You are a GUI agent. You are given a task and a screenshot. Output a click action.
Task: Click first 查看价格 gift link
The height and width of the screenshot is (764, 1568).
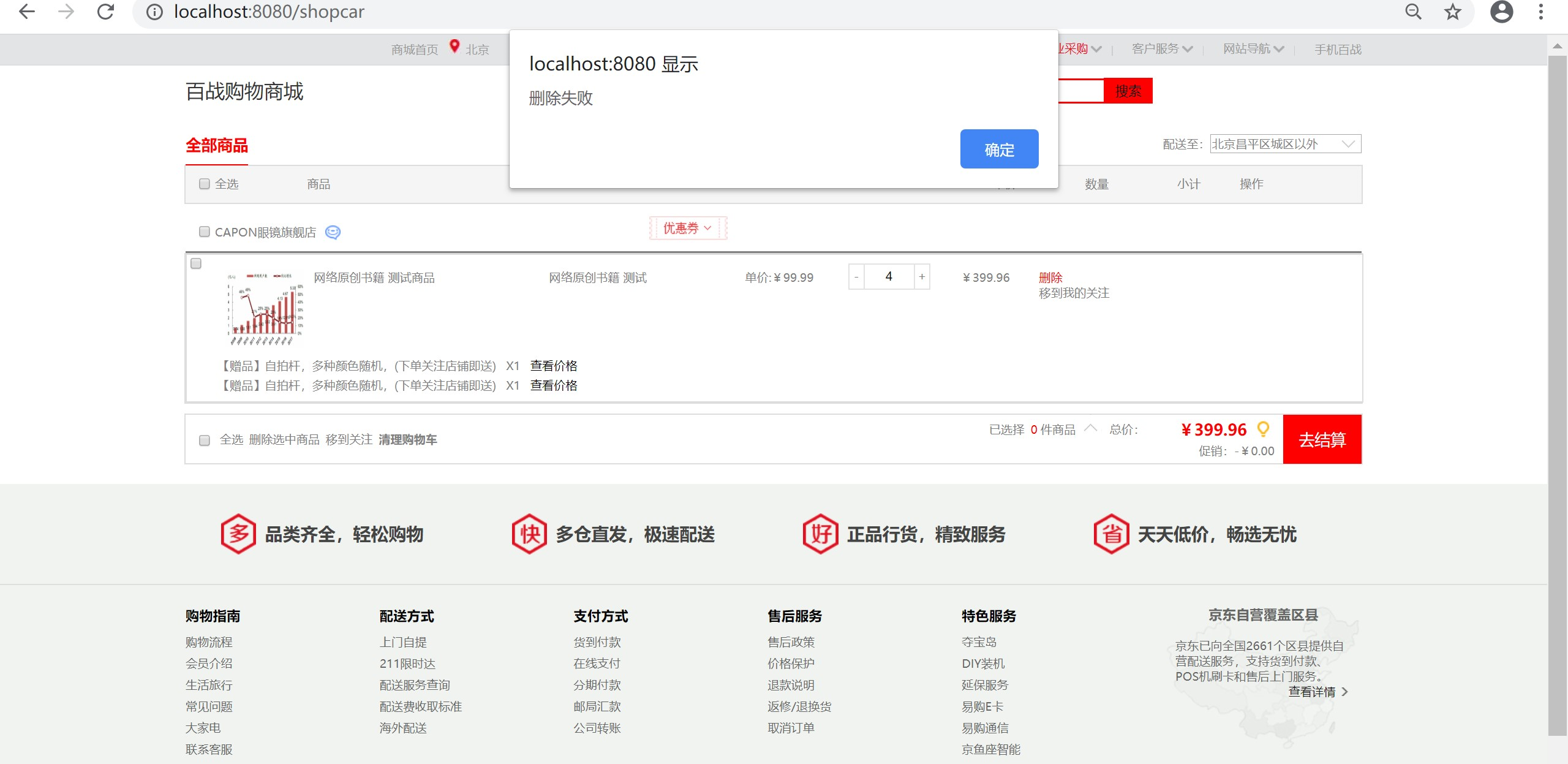point(554,366)
